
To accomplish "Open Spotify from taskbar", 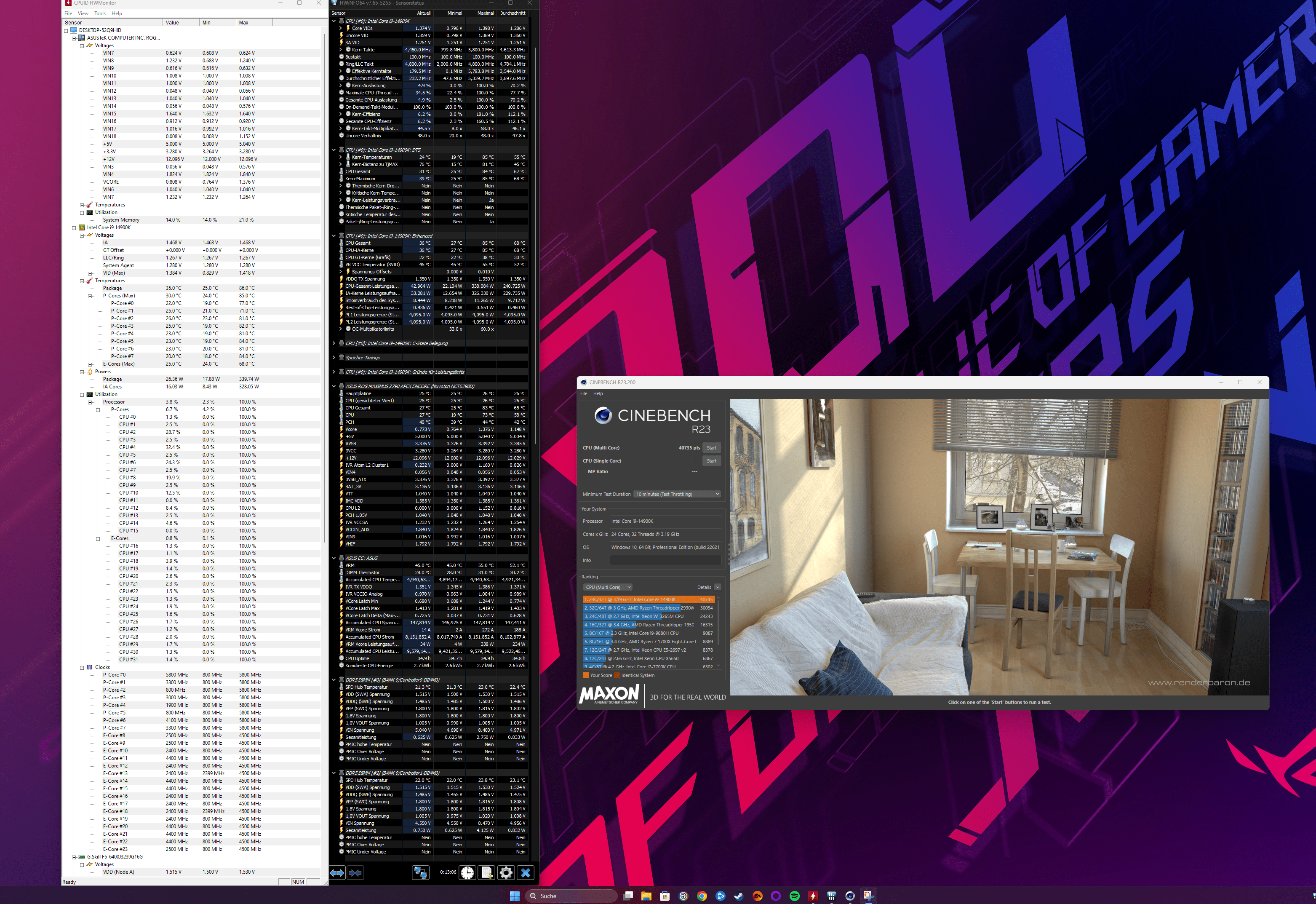I will (x=795, y=896).
